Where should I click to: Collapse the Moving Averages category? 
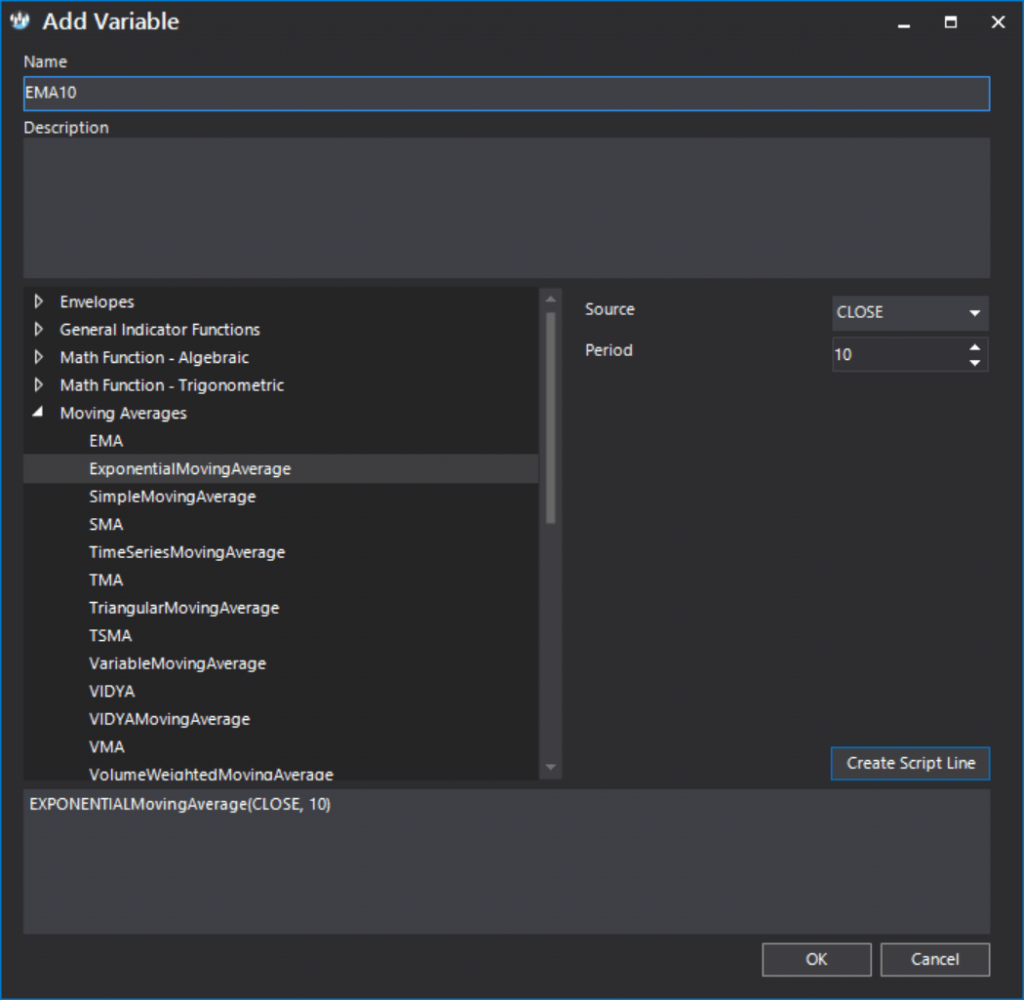point(39,413)
